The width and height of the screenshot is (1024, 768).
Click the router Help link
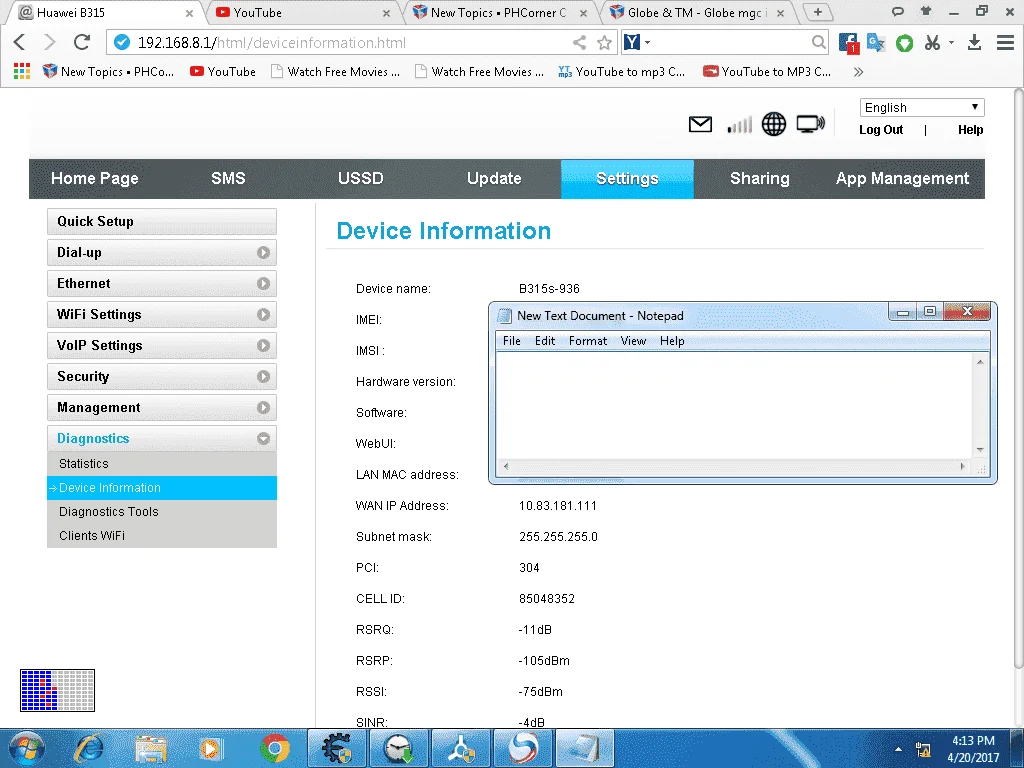tap(970, 130)
